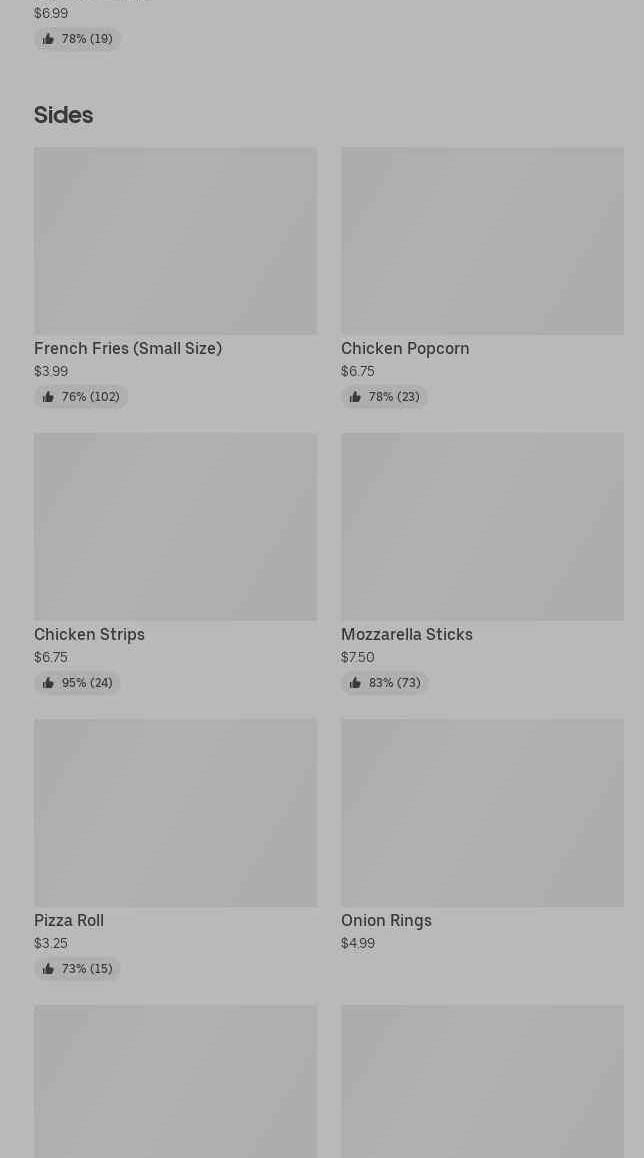The width and height of the screenshot is (644, 1158).
Task: Click thumbs-up icon on Chicken Strips rating
Action: [48, 682]
